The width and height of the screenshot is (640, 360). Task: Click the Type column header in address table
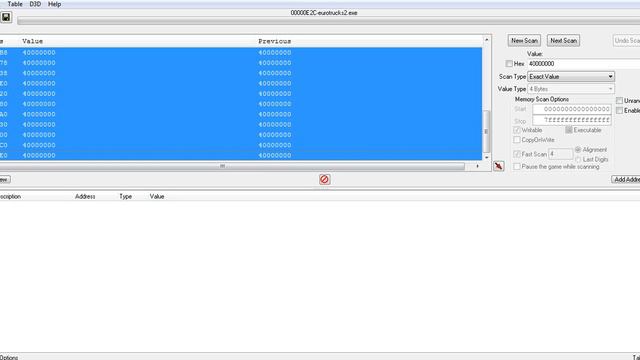(x=125, y=196)
